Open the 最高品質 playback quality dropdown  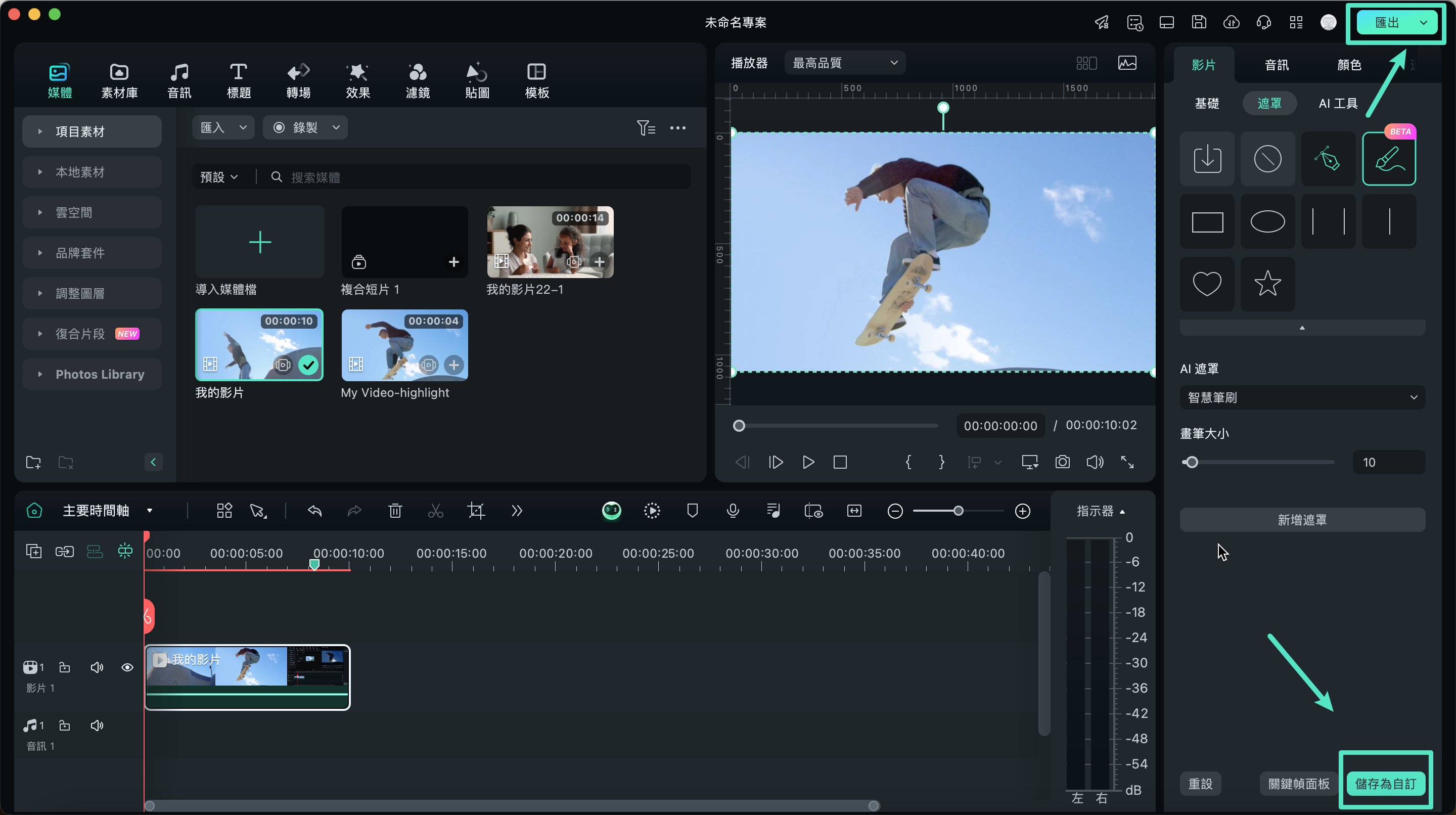click(845, 63)
